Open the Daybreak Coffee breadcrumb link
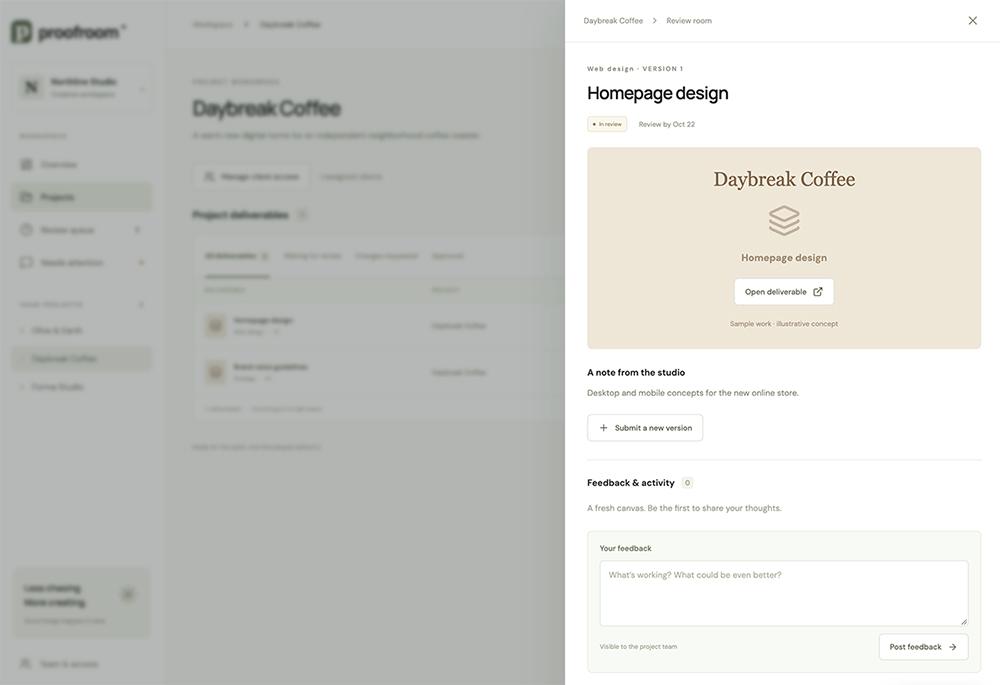Screen dimensions: 1000x685 613,21
